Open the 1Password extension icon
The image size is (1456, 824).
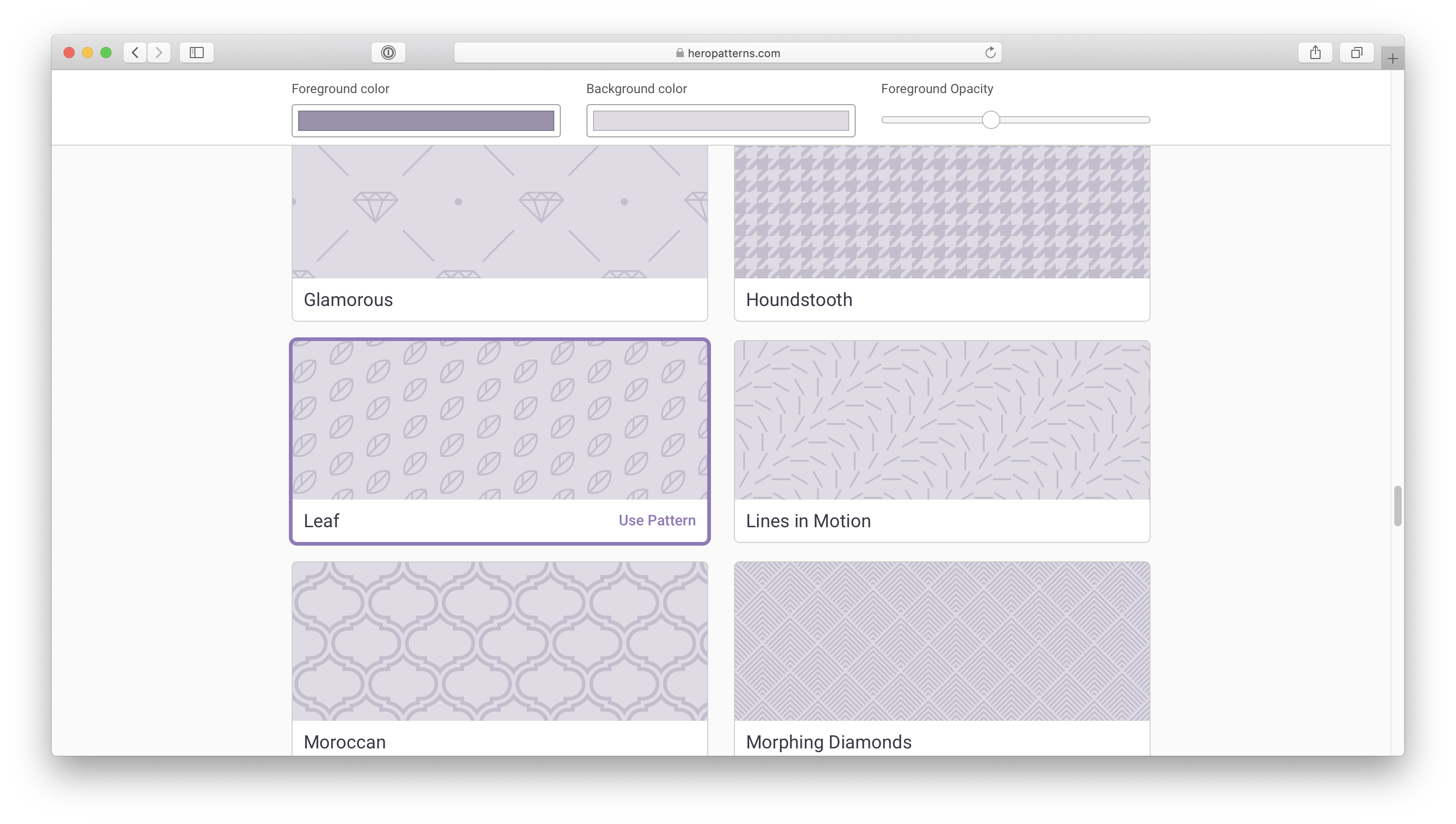click(x=388, y=53)
